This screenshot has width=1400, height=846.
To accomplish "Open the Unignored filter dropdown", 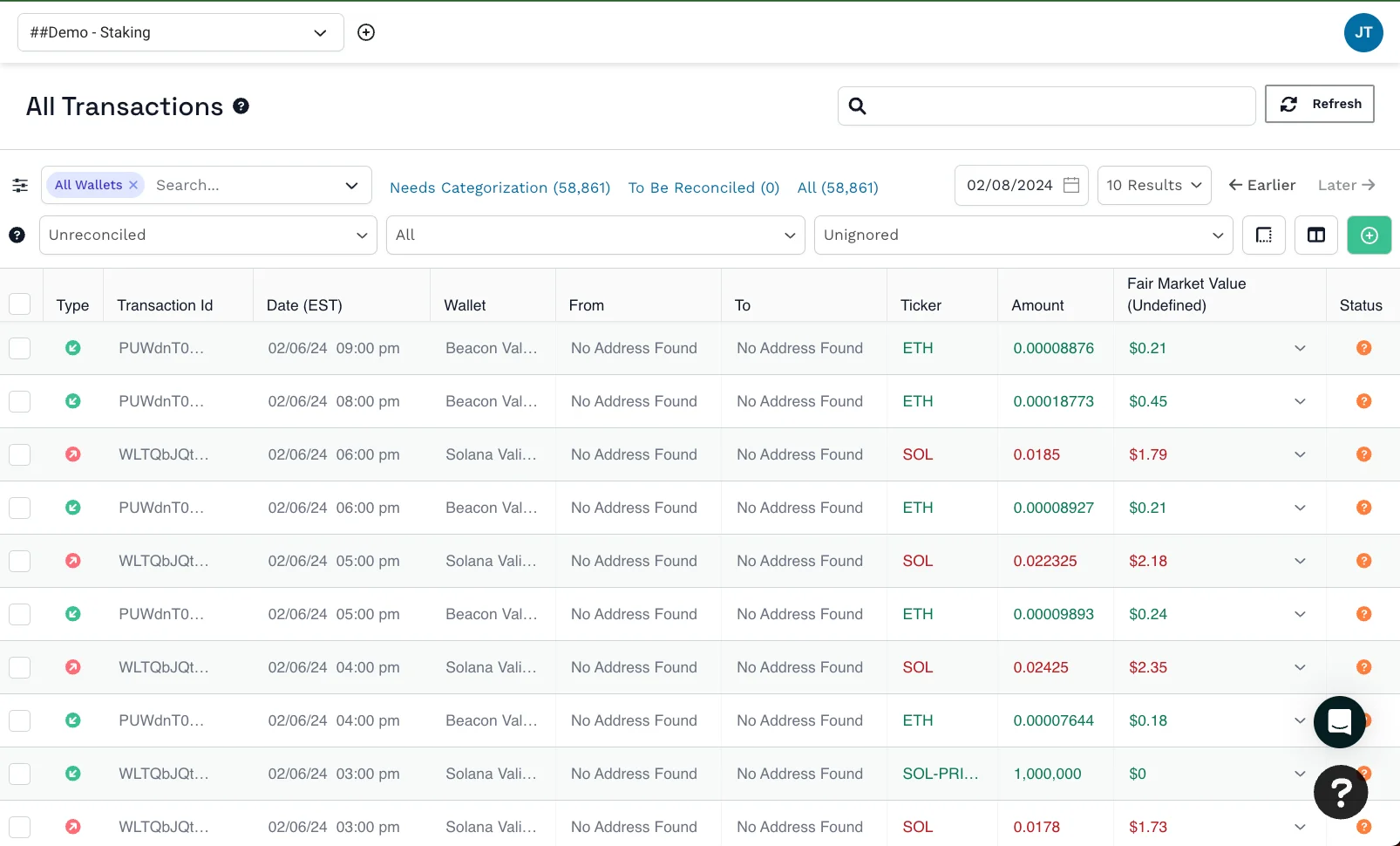I will click(1023, 235).
